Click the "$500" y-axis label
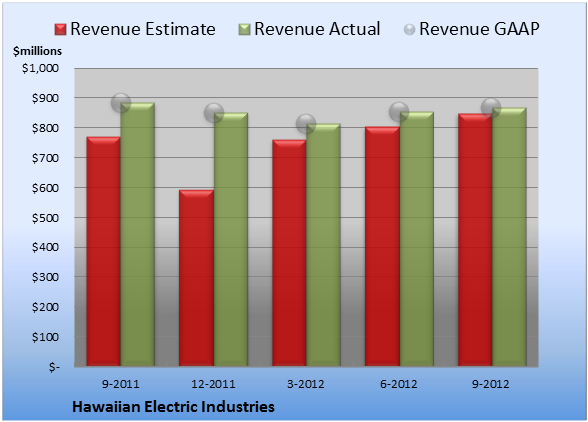Image resolution: width=588 pixels, height=422 pixels. [45, 218]
